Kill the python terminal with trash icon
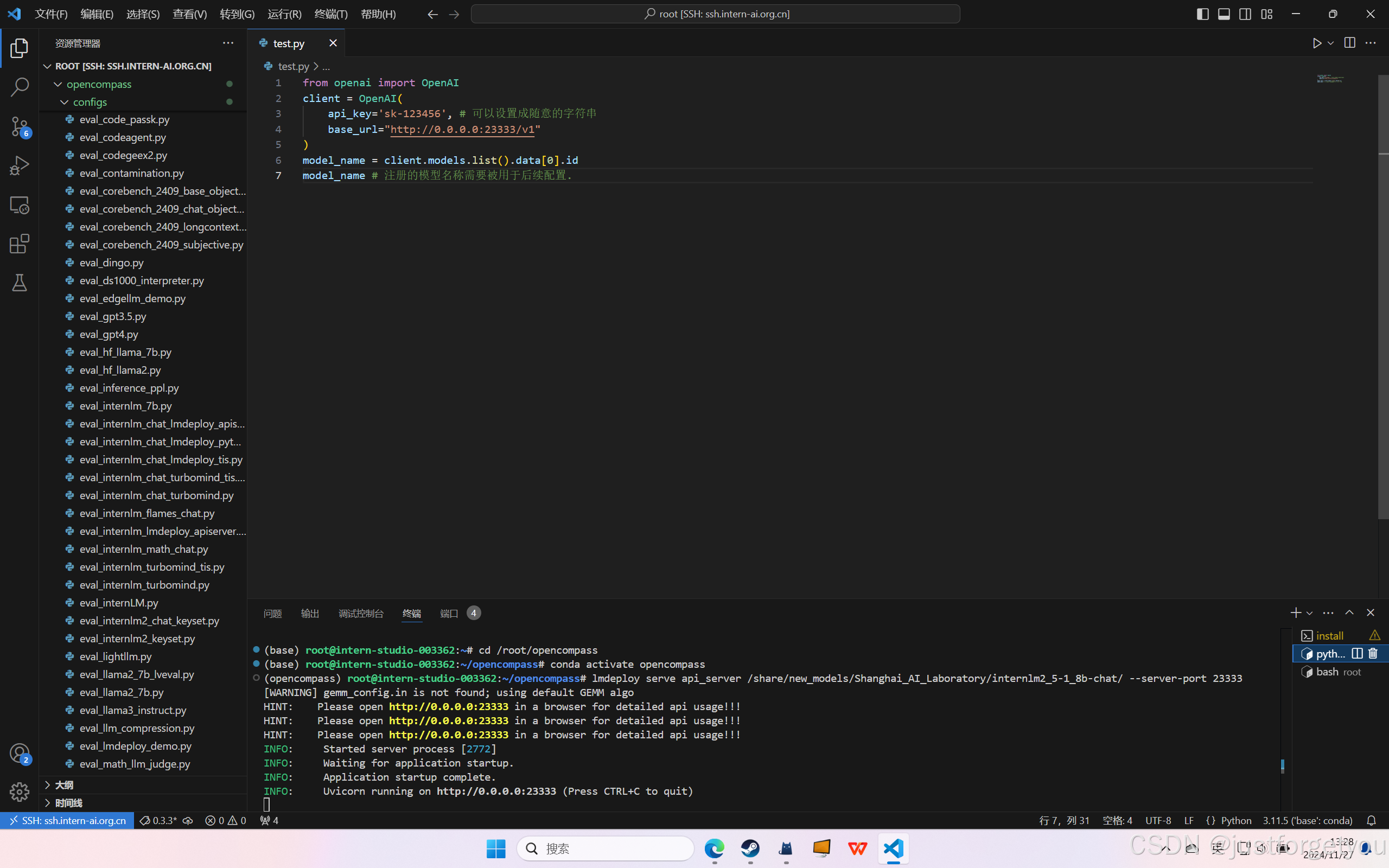This screenshot has height=868, width=1389. pyautogui.click(x=1373, y=653)
